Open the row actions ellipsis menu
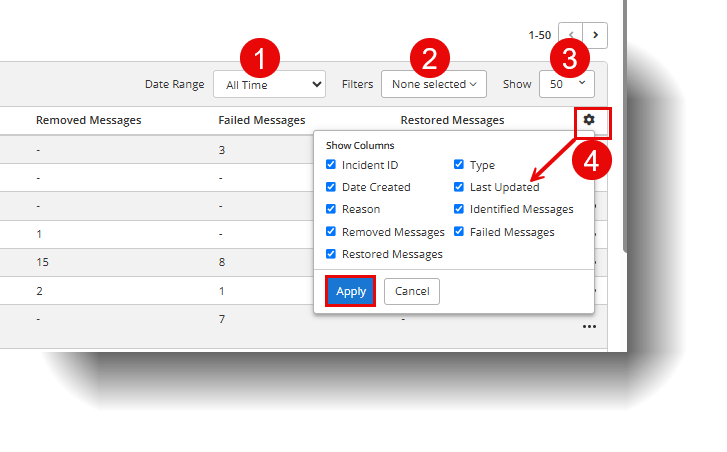The height and width of the screenshot is (452, 727). 589,326
